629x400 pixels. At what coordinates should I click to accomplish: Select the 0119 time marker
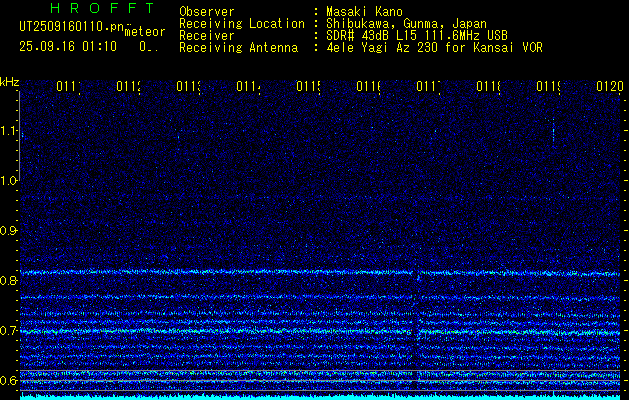[x=548, y=86]
